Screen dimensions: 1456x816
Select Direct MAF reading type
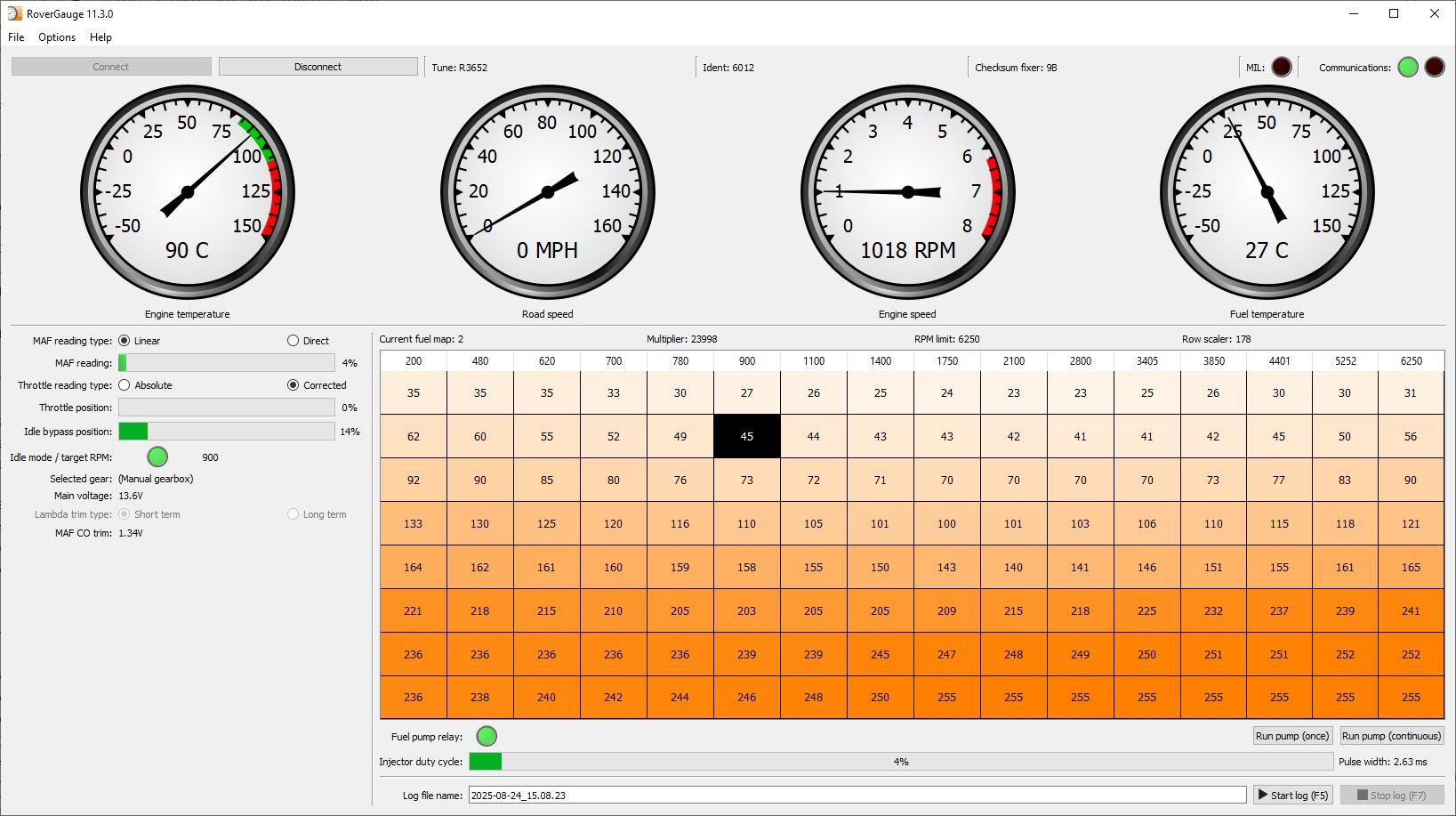tap(294, 341)
